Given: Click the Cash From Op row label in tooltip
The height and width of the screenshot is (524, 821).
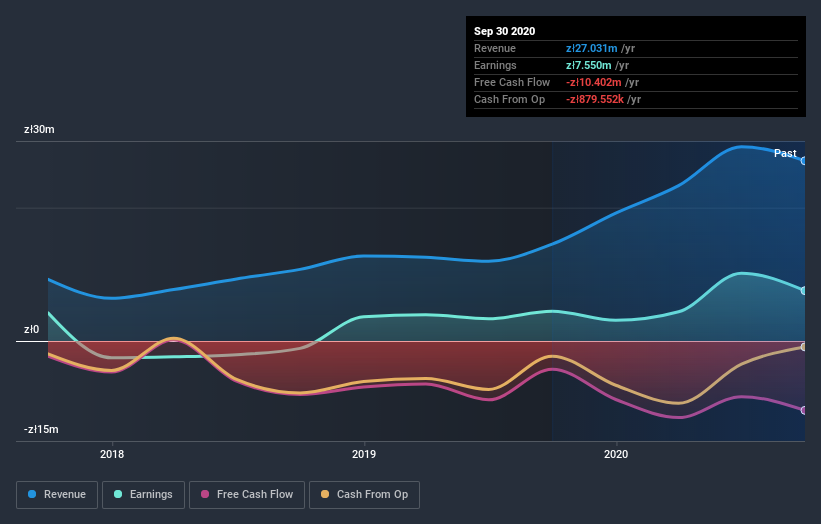Looking at the screenshot, I should point(509,99).
